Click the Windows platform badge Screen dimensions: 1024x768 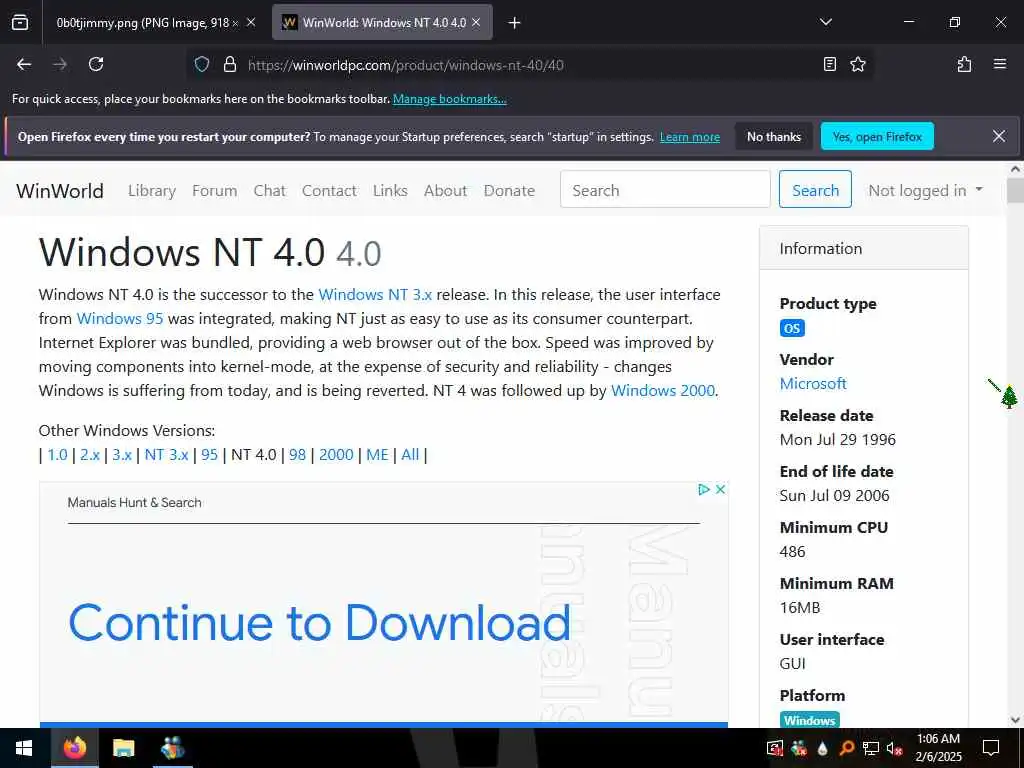point(810,720)
